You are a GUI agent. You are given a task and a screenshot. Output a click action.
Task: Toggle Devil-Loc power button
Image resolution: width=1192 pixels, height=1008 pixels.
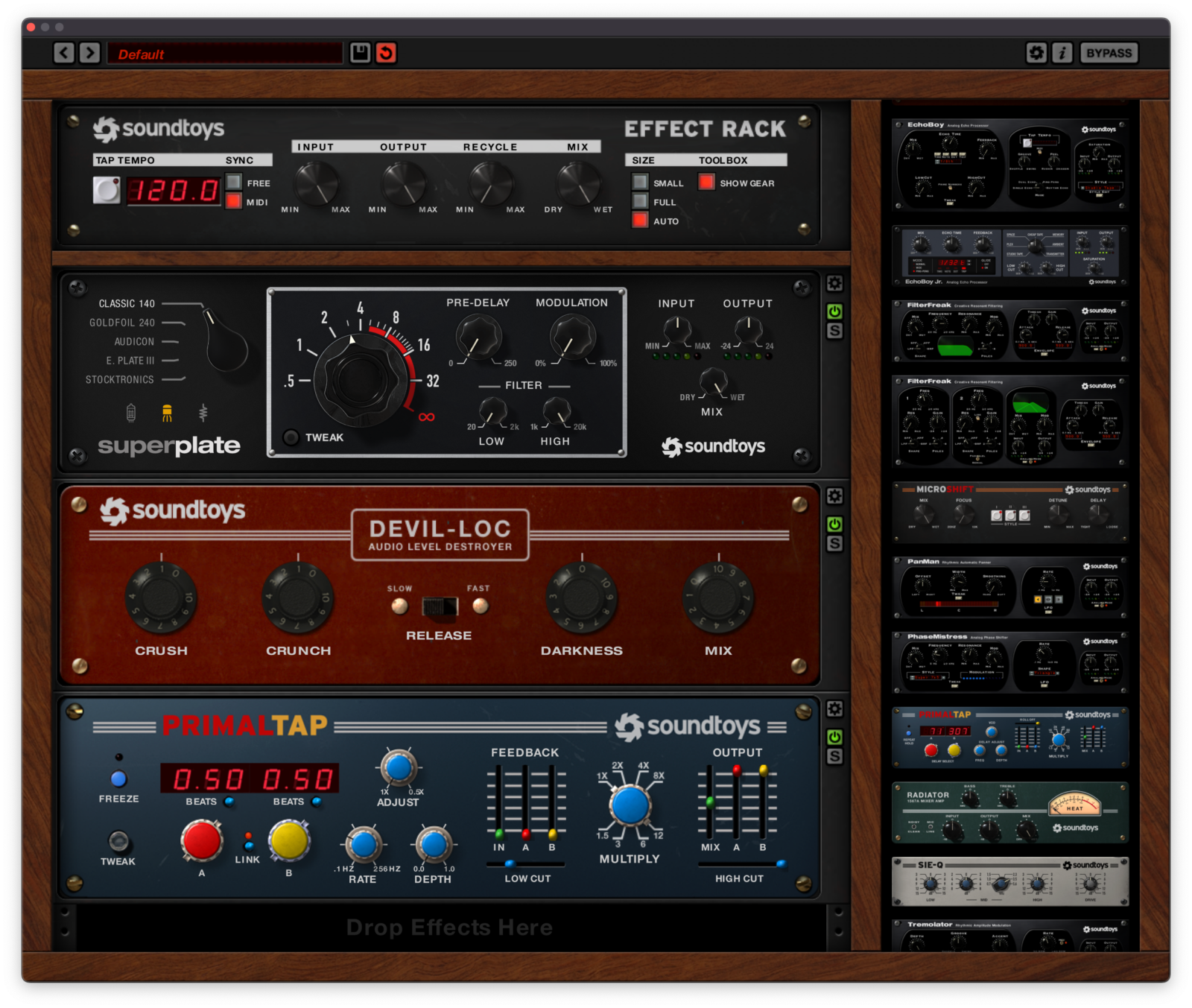coord(834,524)
